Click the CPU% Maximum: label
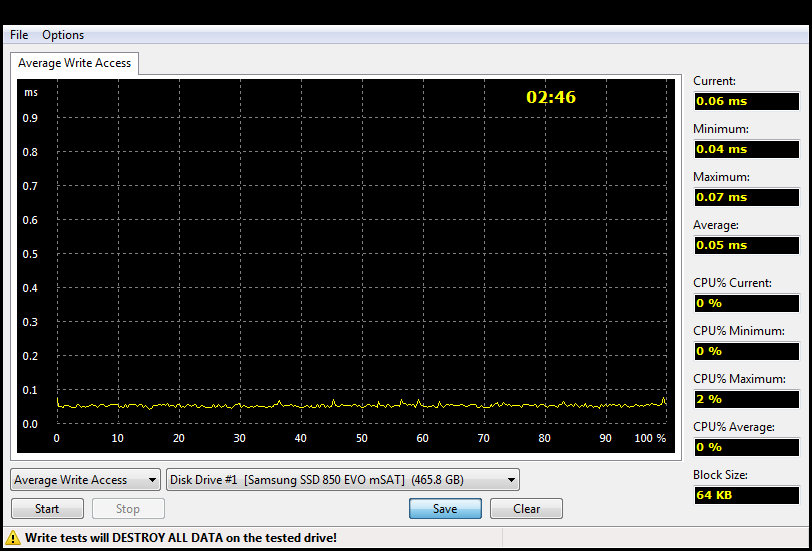Viewport: 812px width, 551px height. 739,379
